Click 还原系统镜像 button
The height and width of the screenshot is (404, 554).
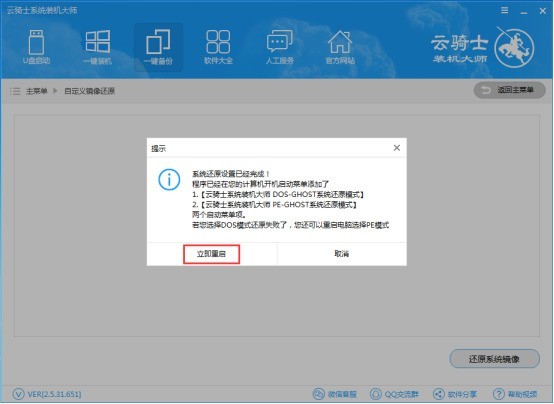pyautogui.click(x=494, y=359)
